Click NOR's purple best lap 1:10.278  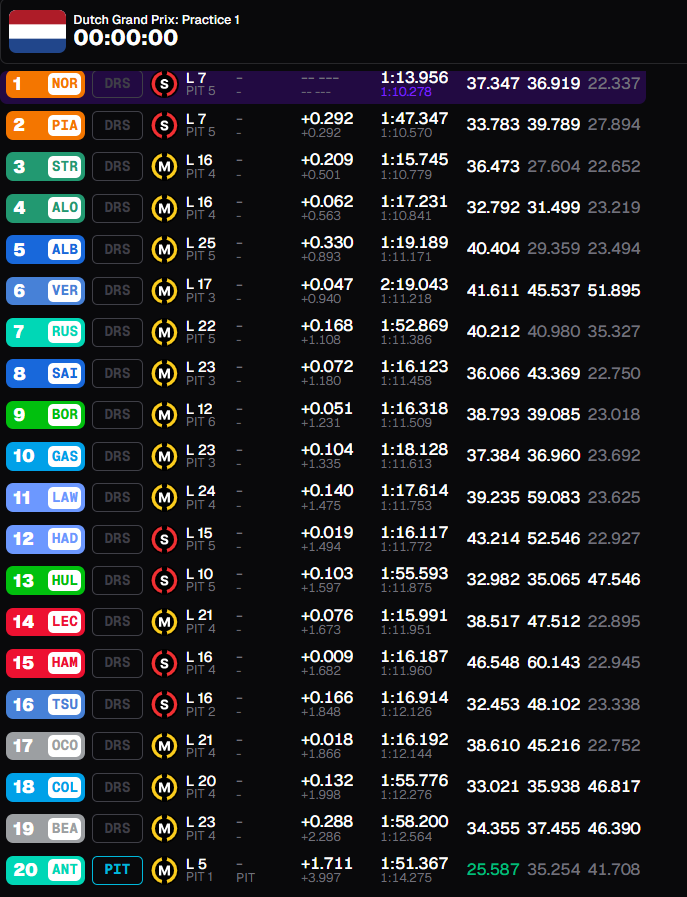tap(406, 92)
